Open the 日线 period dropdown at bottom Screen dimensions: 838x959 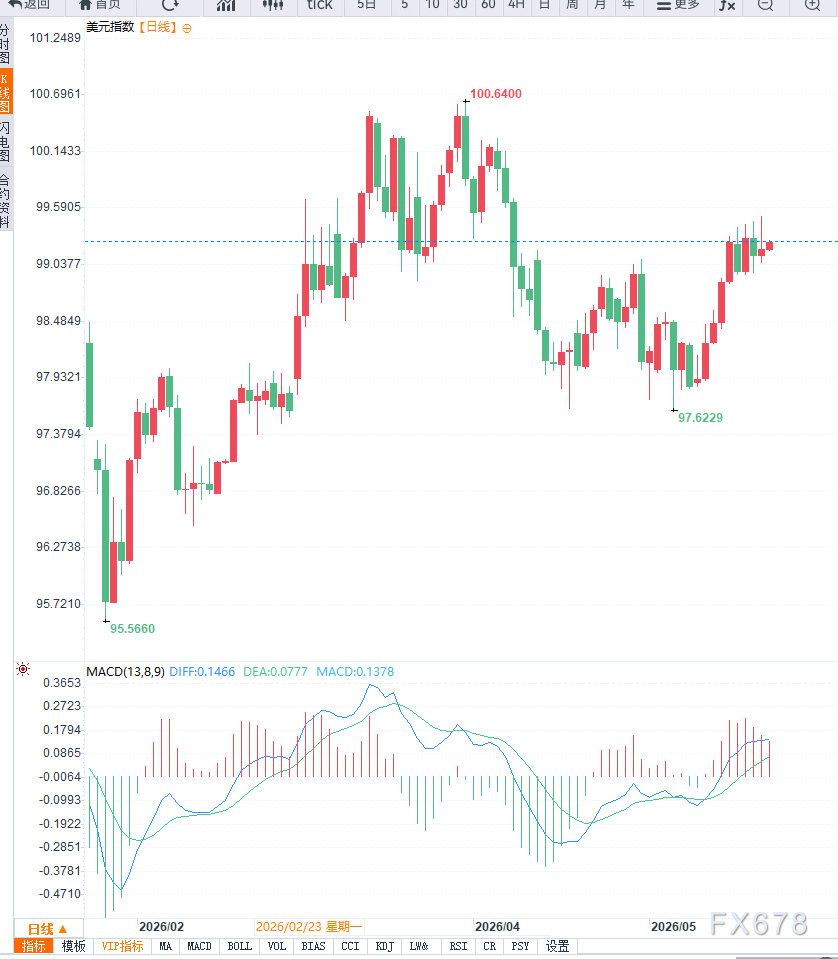[48, 928]
